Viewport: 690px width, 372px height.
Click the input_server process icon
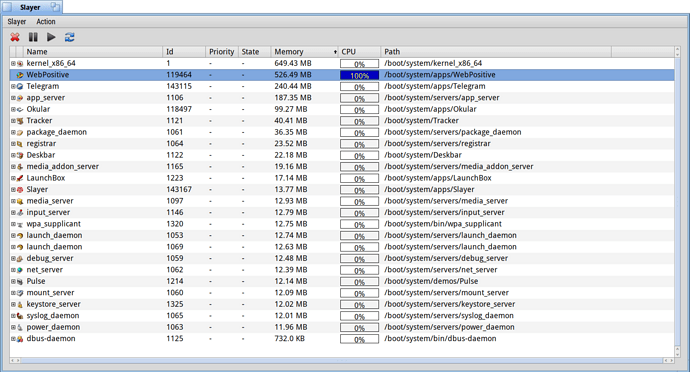[x=20, y=212]
